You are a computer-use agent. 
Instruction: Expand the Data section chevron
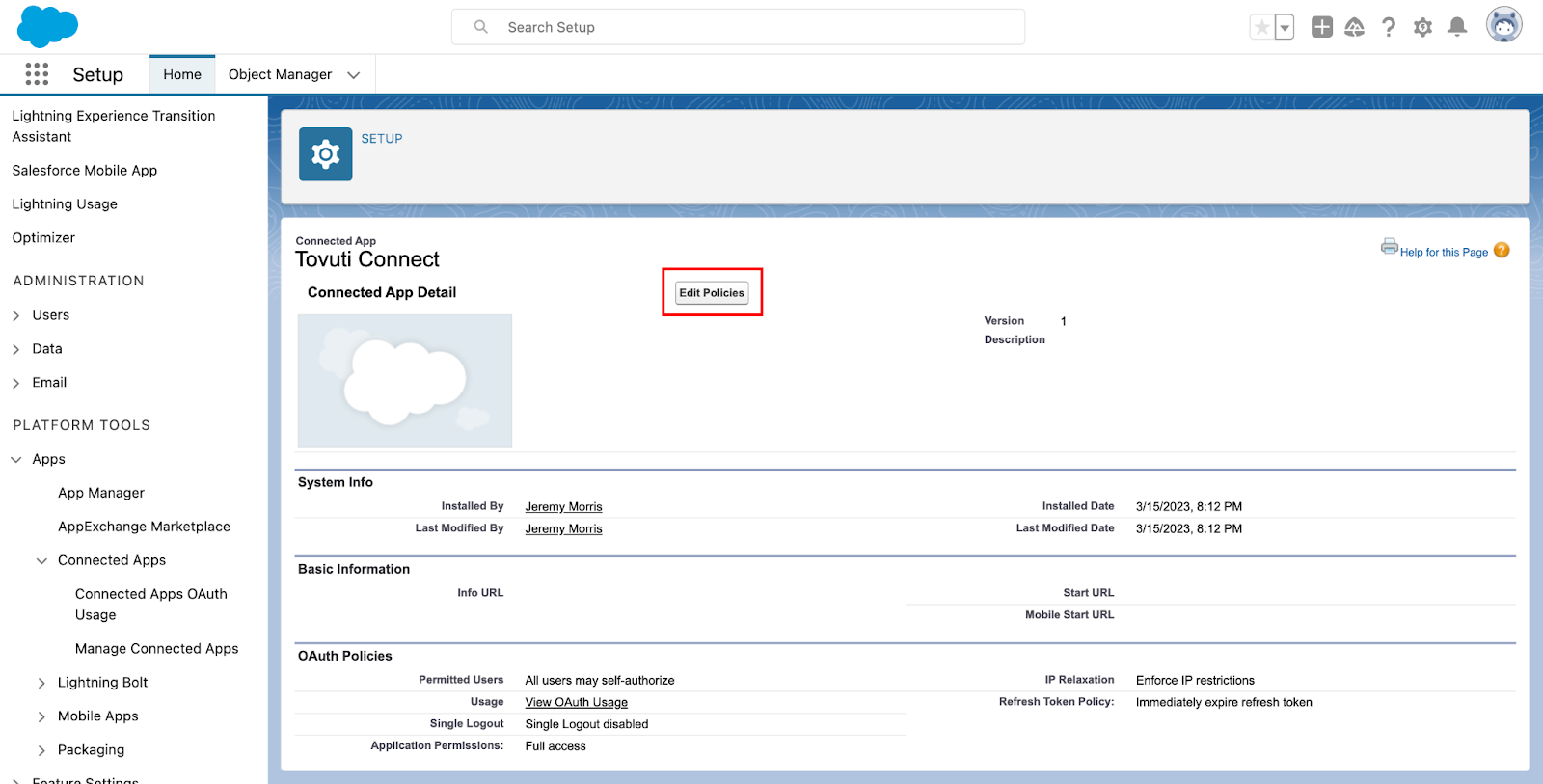click(x=15, y=349)
